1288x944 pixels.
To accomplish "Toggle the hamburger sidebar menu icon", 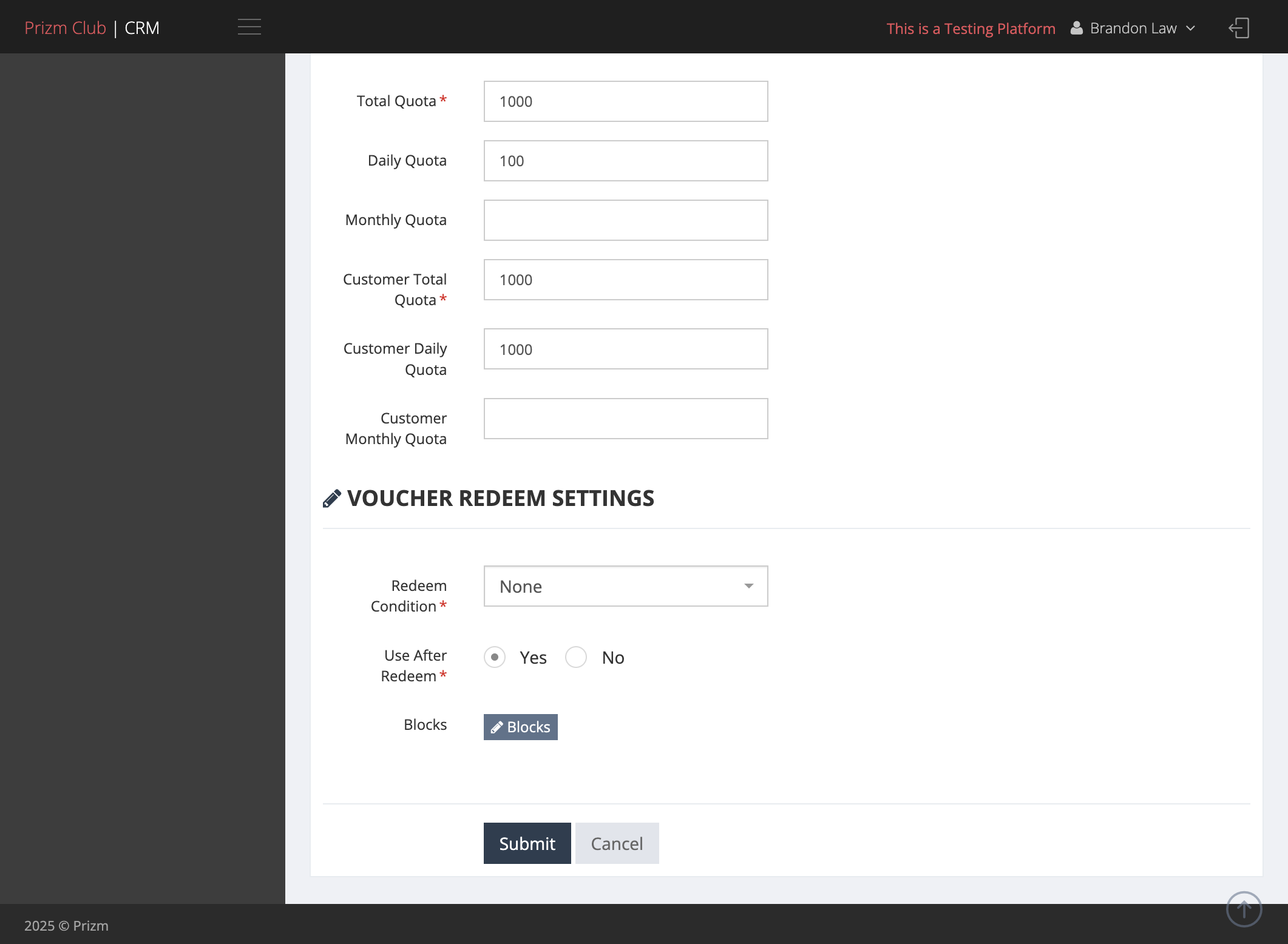I will coord(249,27).
